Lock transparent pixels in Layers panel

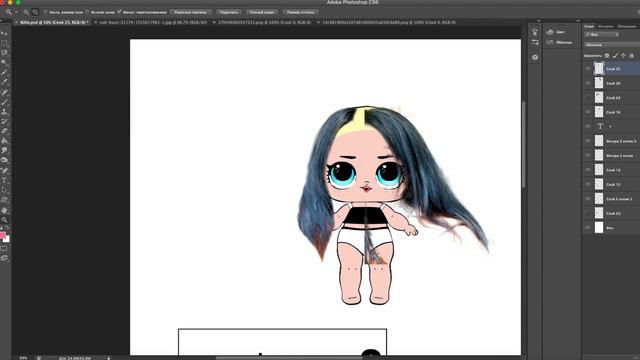607,56
